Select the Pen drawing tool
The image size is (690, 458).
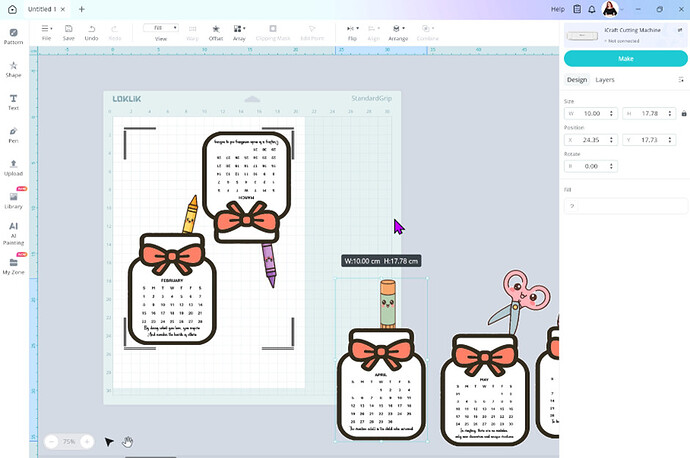[14, 134]
